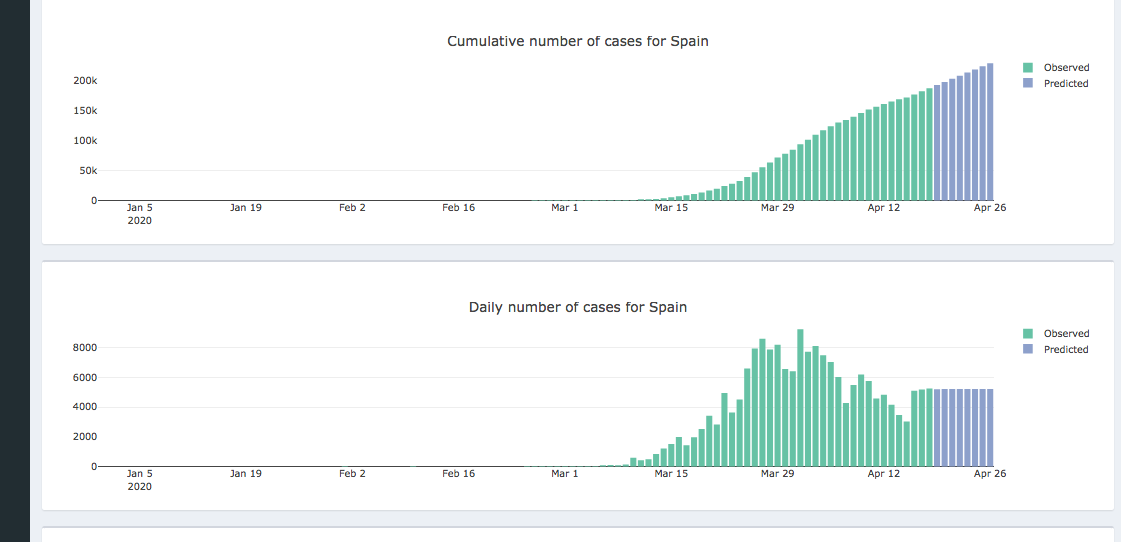Click the '200k' y-axis tick label
Image resolution: width=1121 pixels, height=542 pixels.
click(84, 81)
